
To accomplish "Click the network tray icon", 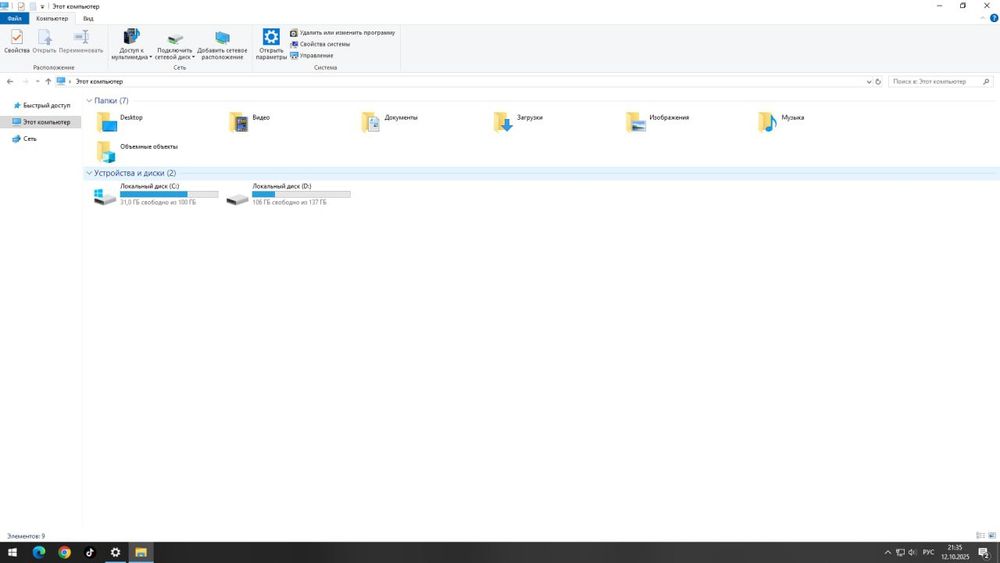I will click(901, 552).
